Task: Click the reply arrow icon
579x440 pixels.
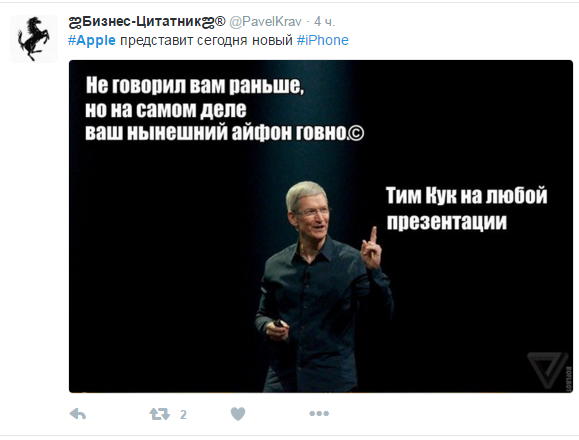Action: click(x=78, y=414)
